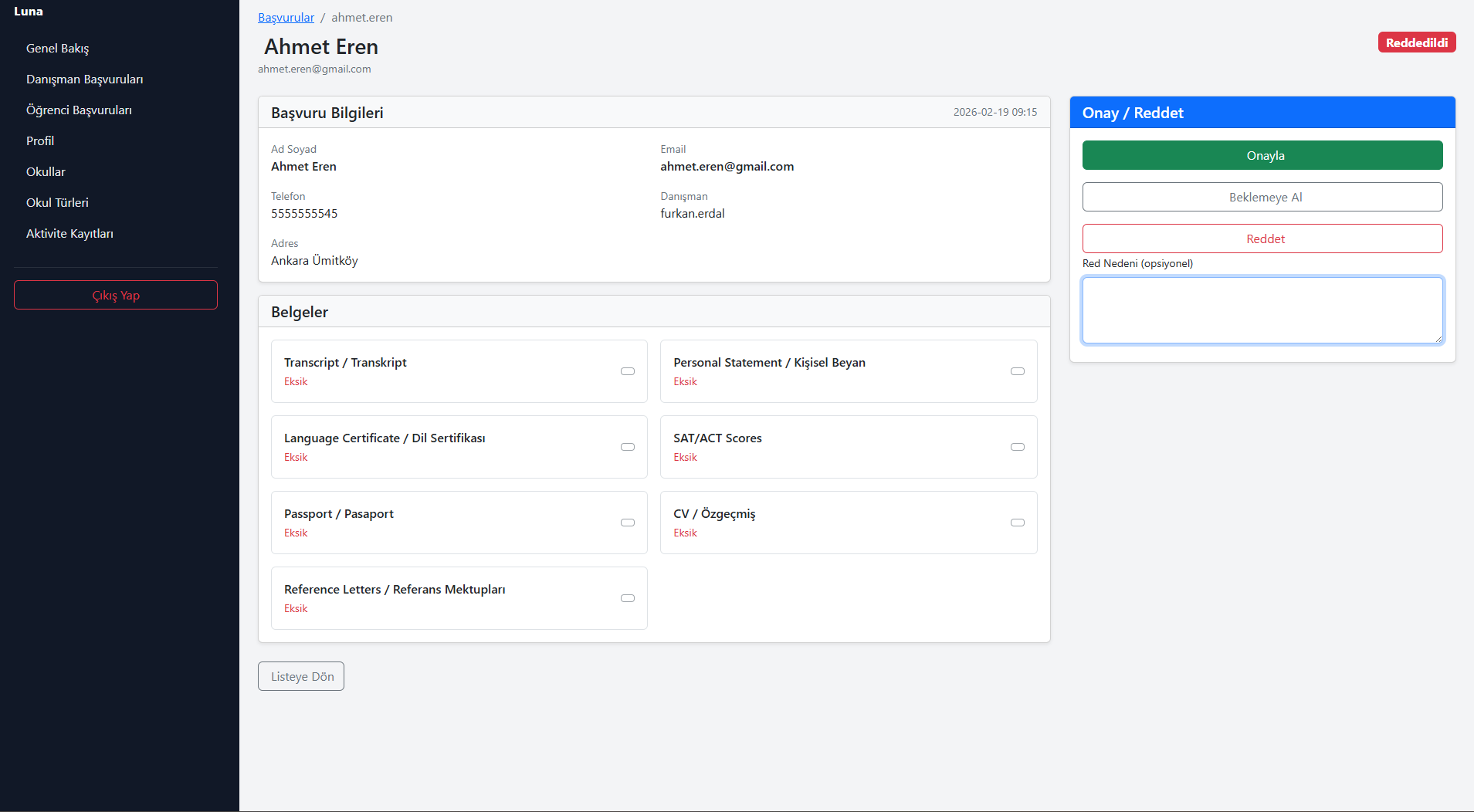Viewport: 1474px width, 812px height.
Task: Select the CV / Özgeçmiş title
Action: (714, 513)
